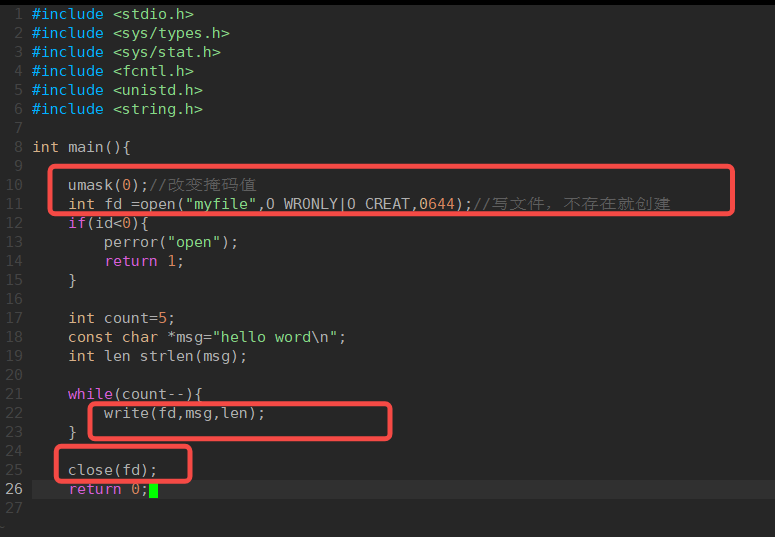Click closing brace on line 23
This screenshot has height=537, width=775.
[73, 432]
